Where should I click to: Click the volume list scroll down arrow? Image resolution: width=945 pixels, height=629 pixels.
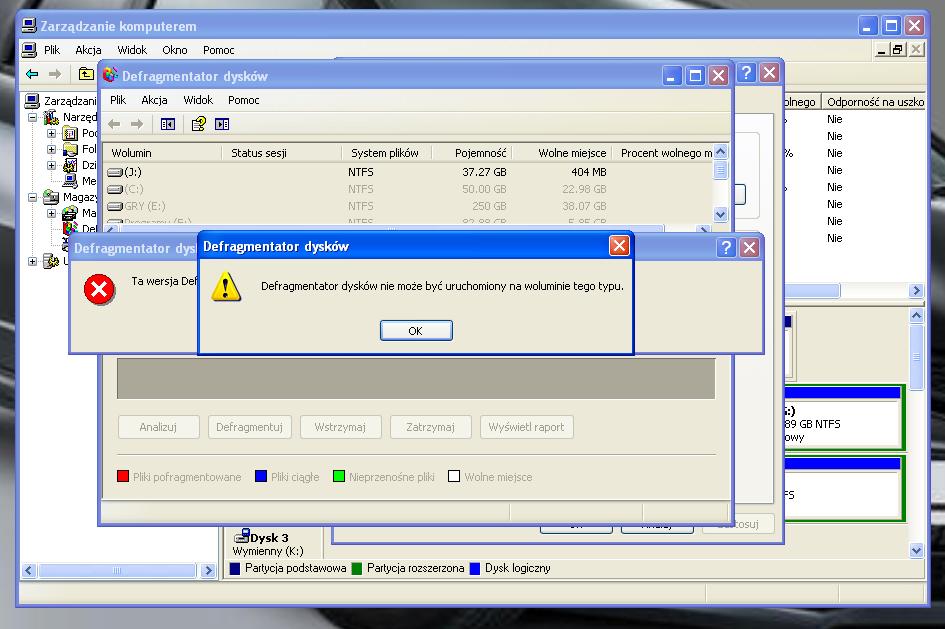(720, 214)
